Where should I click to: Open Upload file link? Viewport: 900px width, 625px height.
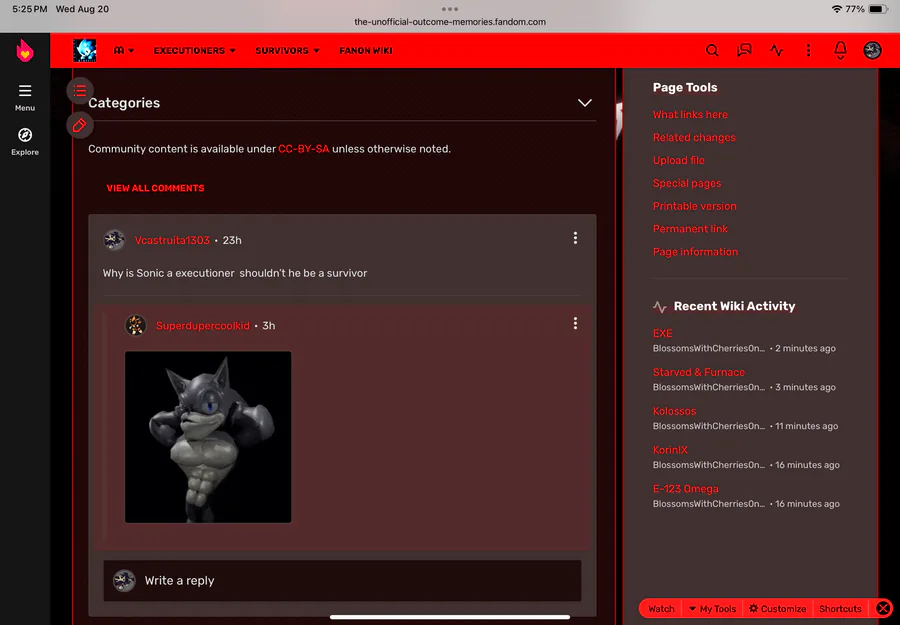pos(678,160)
